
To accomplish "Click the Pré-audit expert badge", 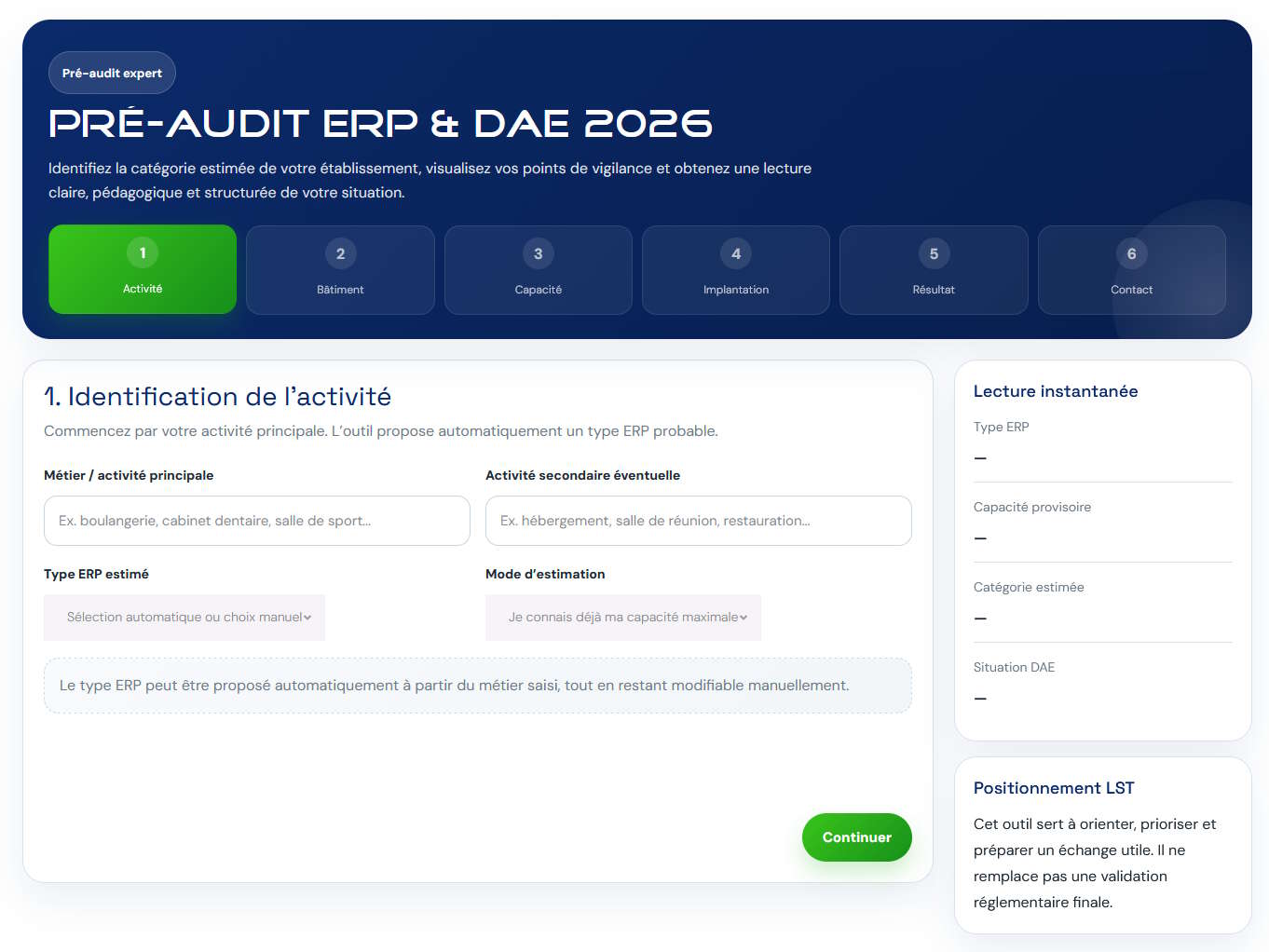I will pyautogui.click(x=112, y=72).
